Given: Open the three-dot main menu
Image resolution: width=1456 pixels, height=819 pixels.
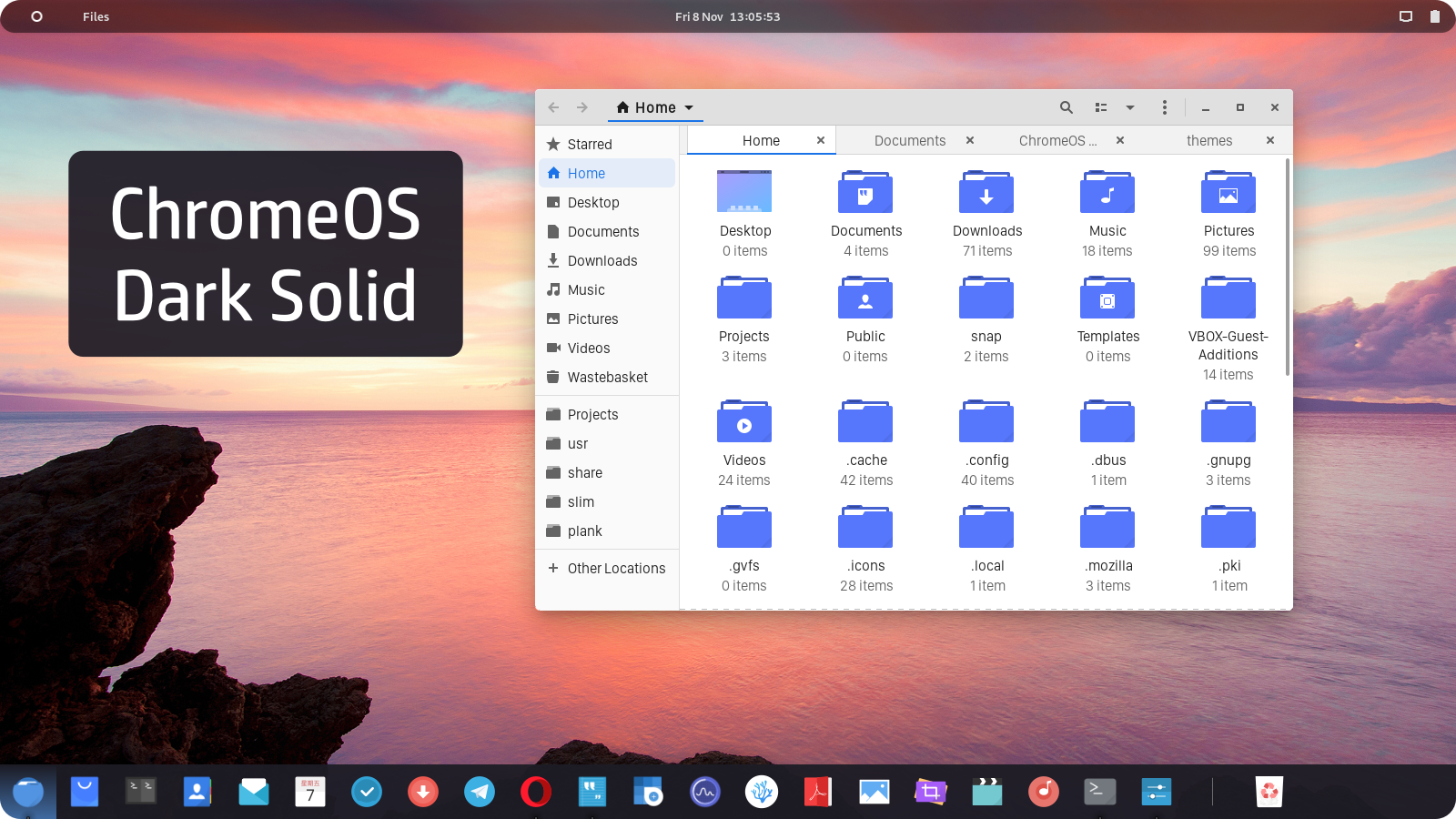Looking at the screenshot, I should pos(1165,107).
